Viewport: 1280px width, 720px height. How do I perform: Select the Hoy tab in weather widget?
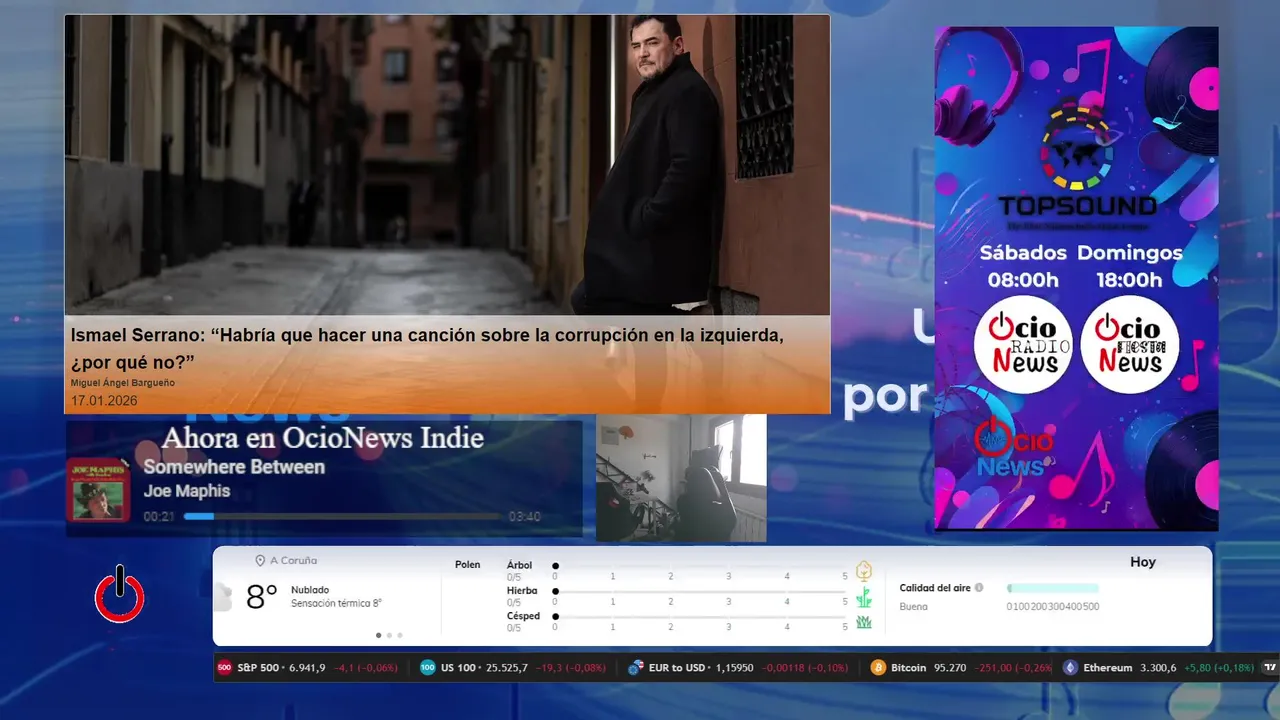pos(1143,562)
